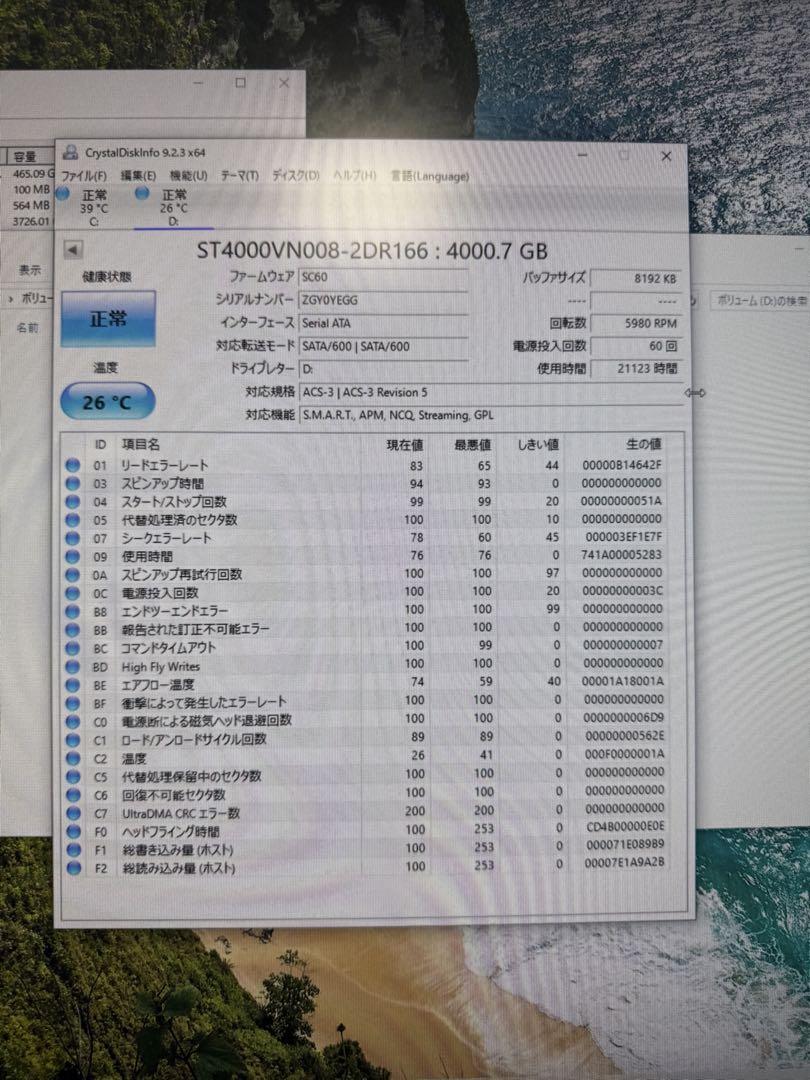Click status icon for C1 ロード/アンロードサイクル回数
The width and height of the screenshot is (810, 1080).
click(72, 740)
